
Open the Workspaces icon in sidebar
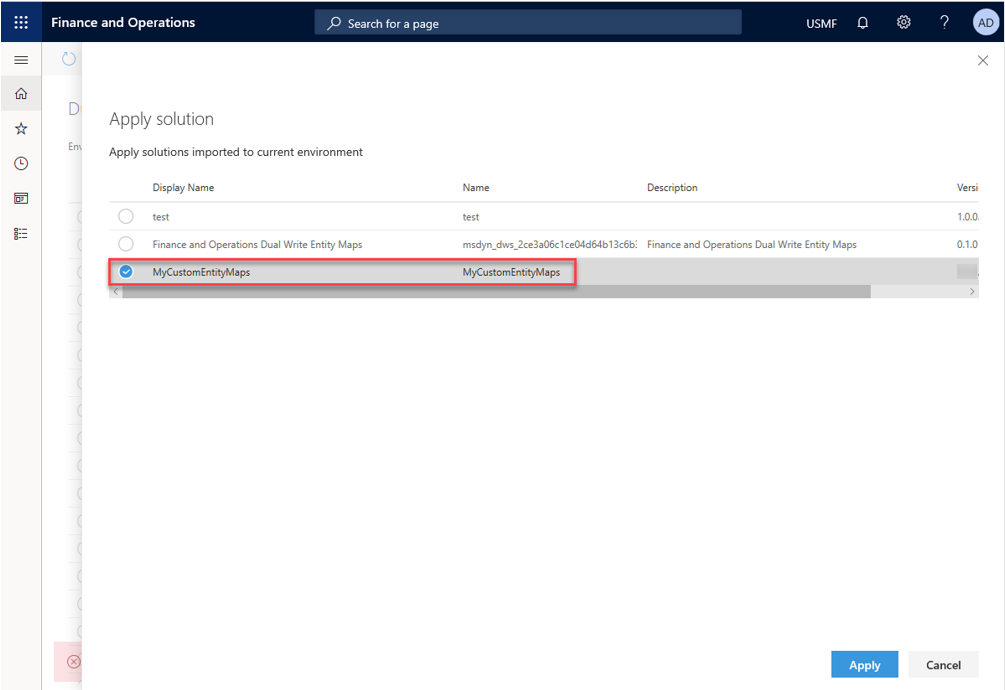click(x=21, y=199)
